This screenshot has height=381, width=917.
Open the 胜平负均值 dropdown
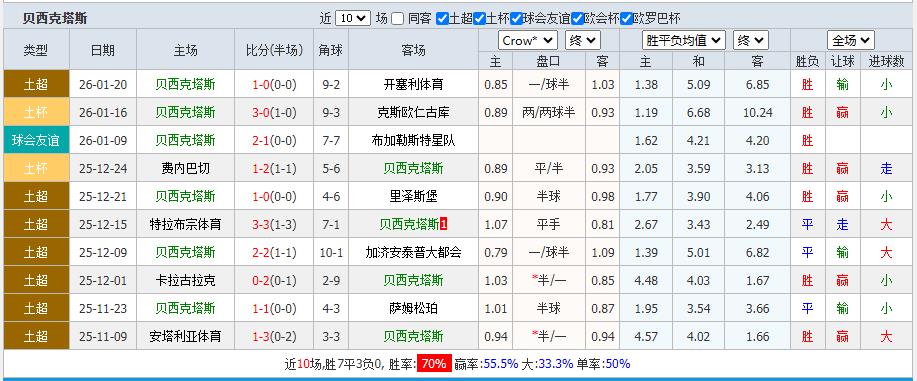click(x=684, y=40)
